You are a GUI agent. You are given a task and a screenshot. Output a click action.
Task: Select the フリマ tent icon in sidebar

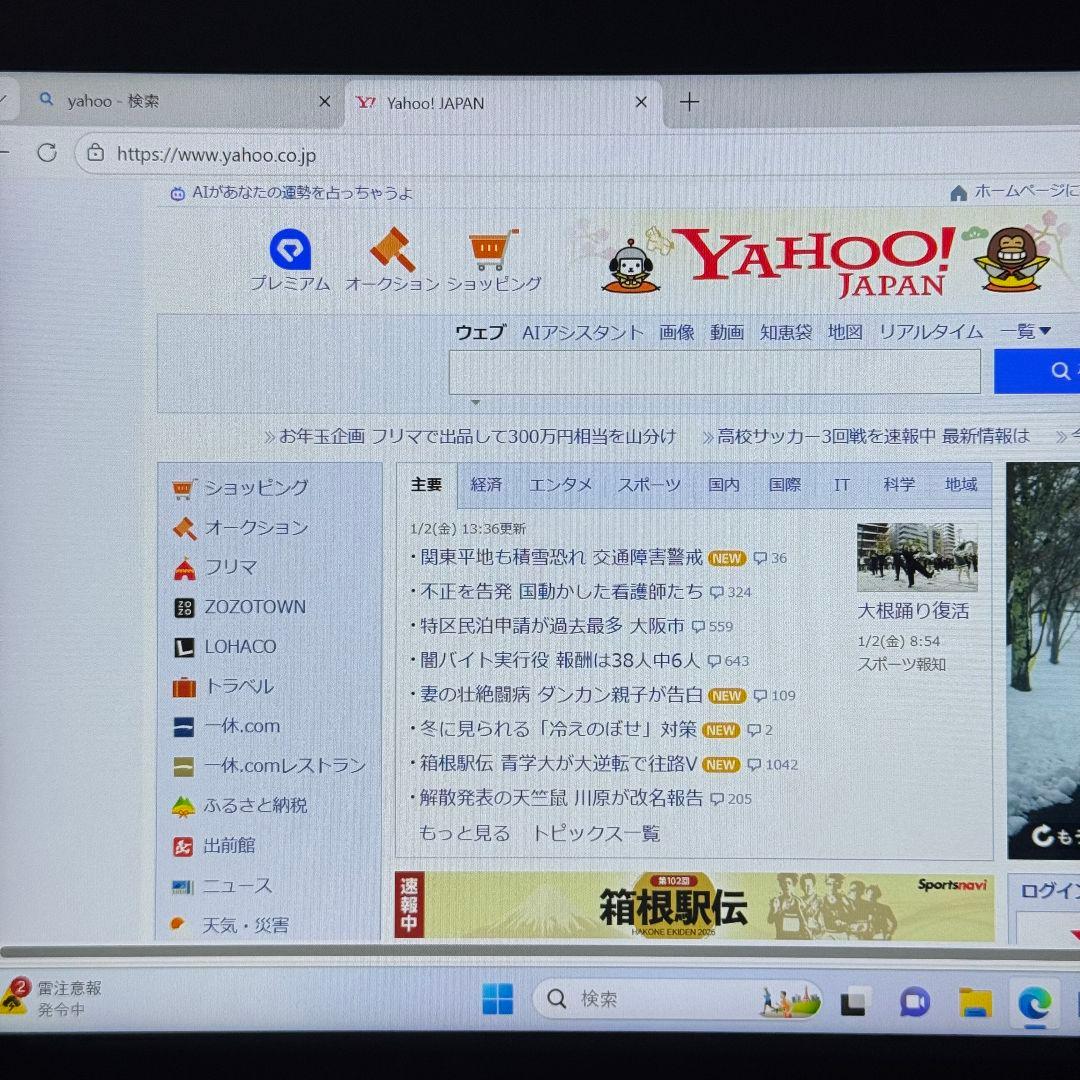[184, 567]
